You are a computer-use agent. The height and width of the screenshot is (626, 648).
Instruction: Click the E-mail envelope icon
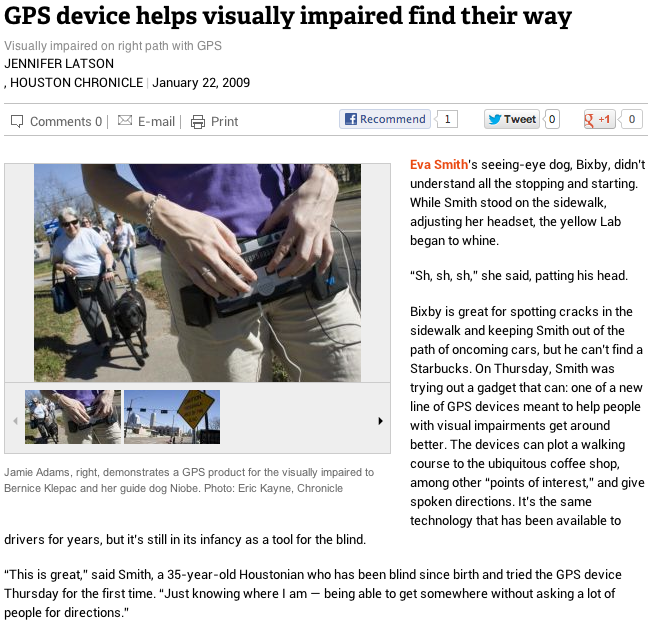(125, 120)
